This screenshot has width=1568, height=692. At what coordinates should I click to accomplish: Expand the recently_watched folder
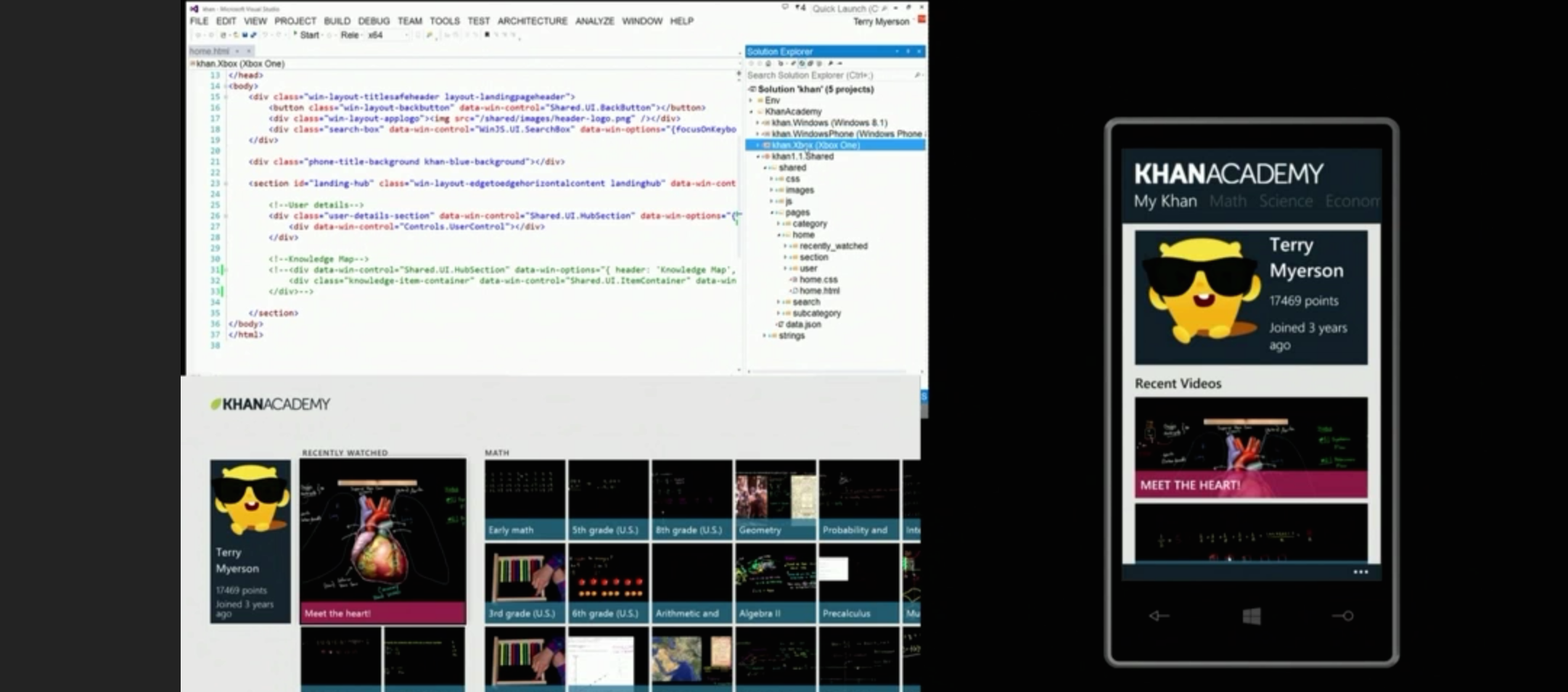point(785,247)
